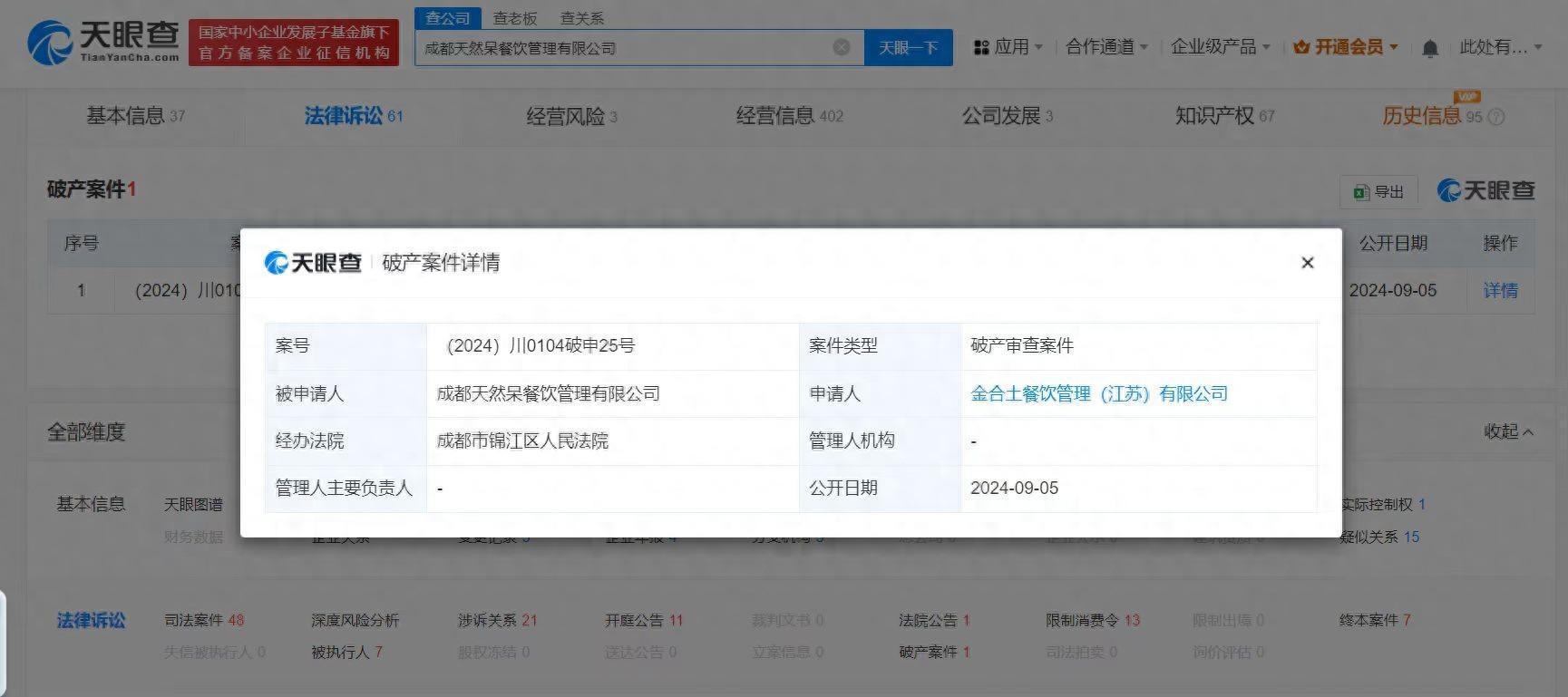Click the table row date 2024-09-05
The width and height of the screenshot is (1568, 697).
pyautogui.click(x=1393, y=291)
